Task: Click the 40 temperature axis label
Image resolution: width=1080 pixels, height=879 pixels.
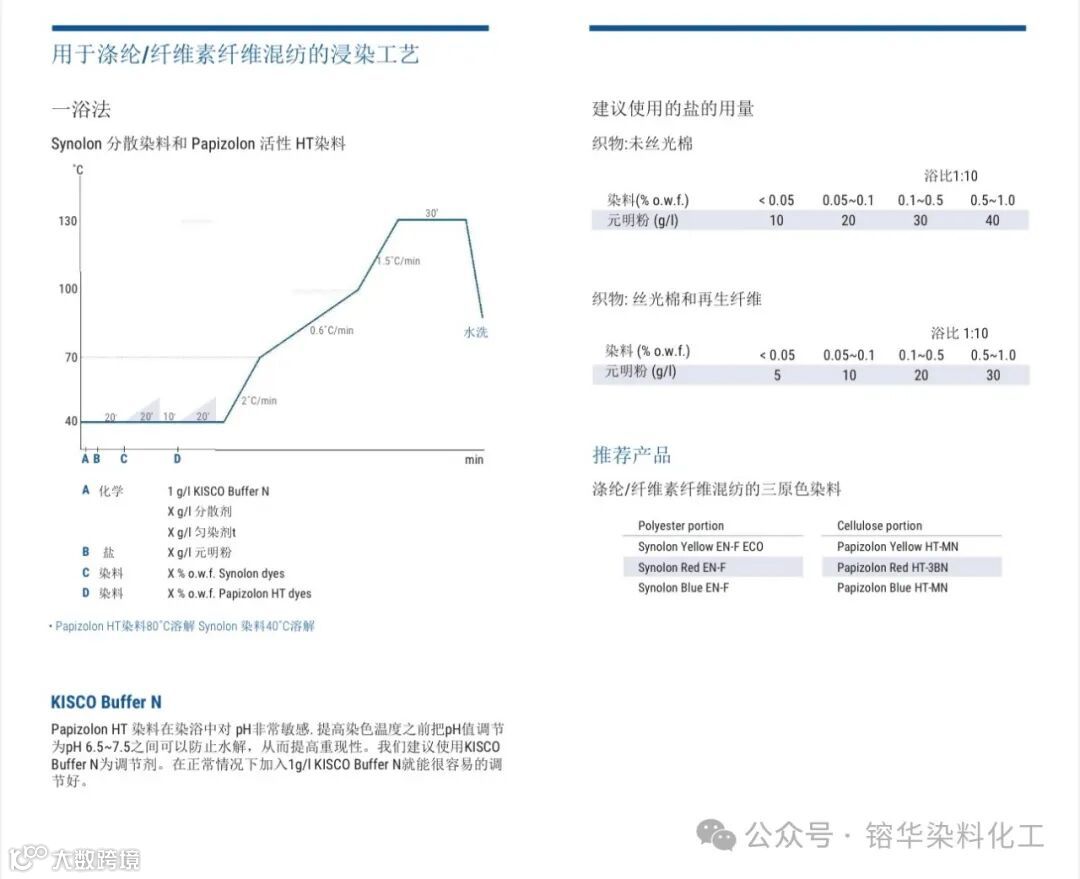Action: [x=71, y=421]
